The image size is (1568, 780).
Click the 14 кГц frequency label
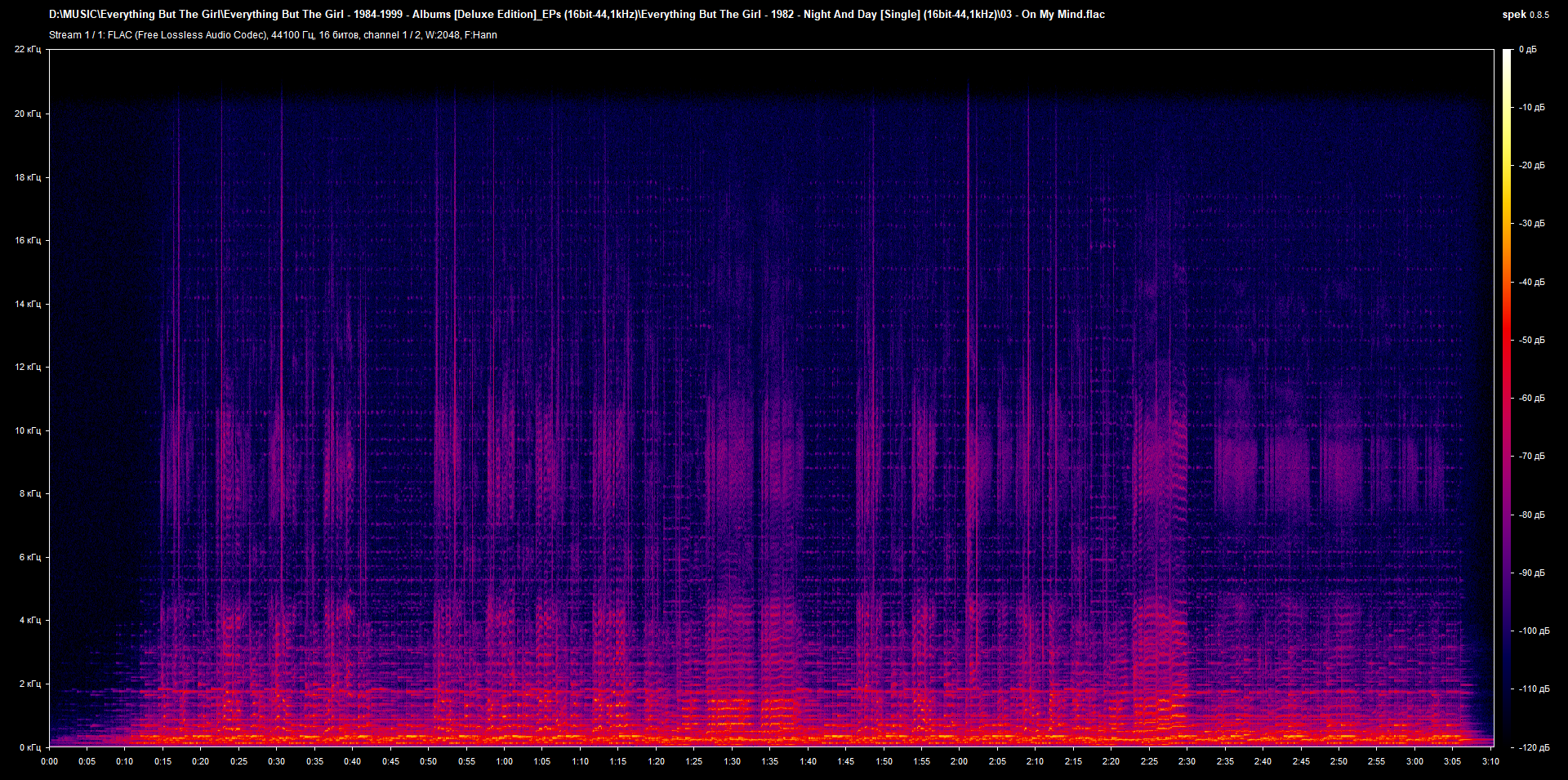pyautogui.click(x=28, y=304)
